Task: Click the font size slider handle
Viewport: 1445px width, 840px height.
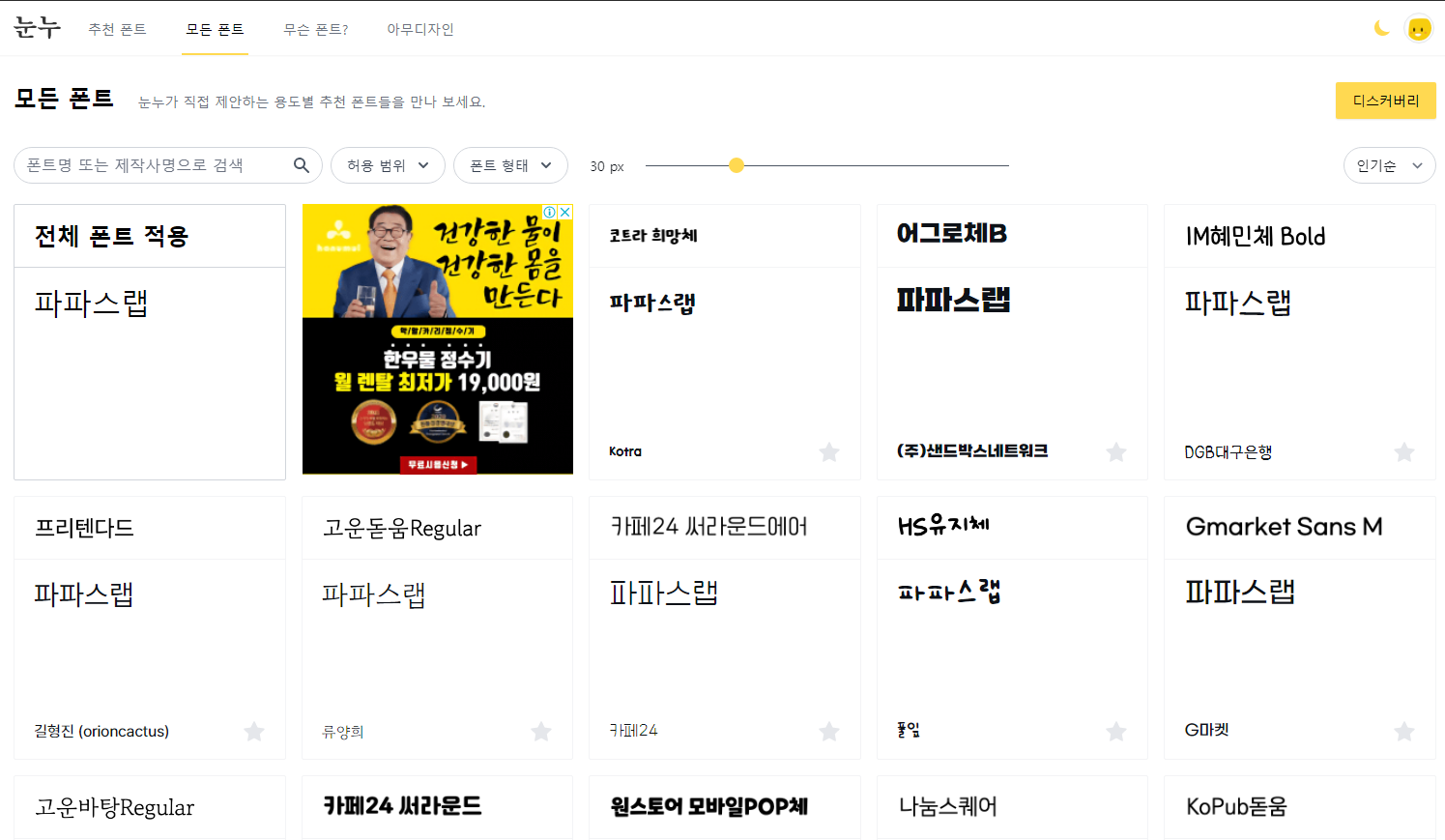Action: [x=737, y=165]
